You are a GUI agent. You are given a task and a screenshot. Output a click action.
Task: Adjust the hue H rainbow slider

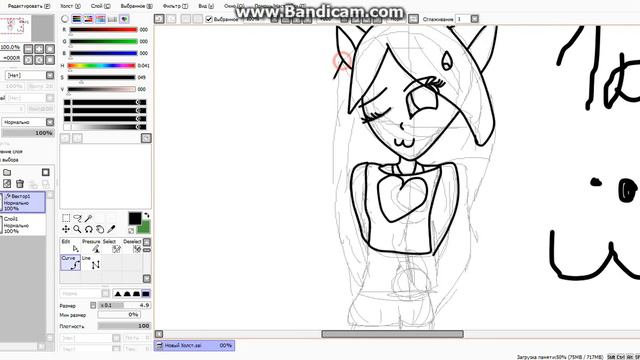(x=102, y=66)
